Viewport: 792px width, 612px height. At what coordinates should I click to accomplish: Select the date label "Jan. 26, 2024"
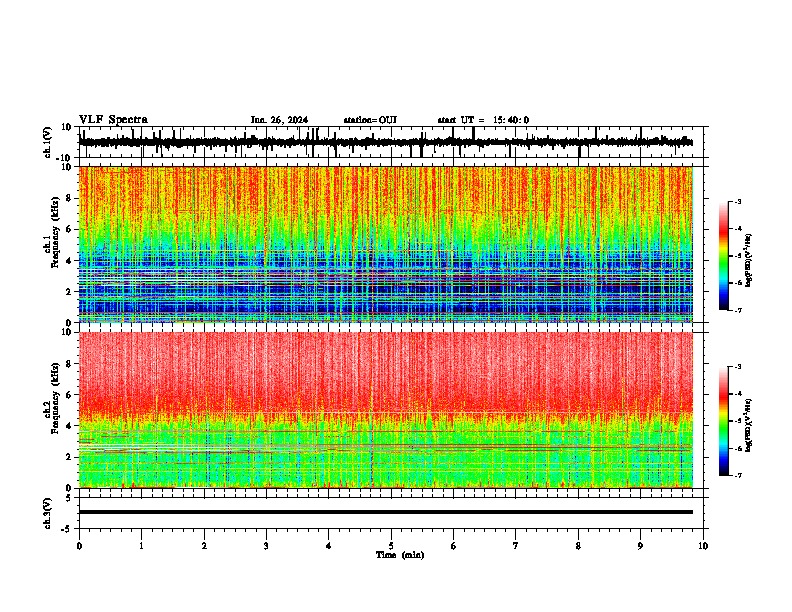coord(279,120)
